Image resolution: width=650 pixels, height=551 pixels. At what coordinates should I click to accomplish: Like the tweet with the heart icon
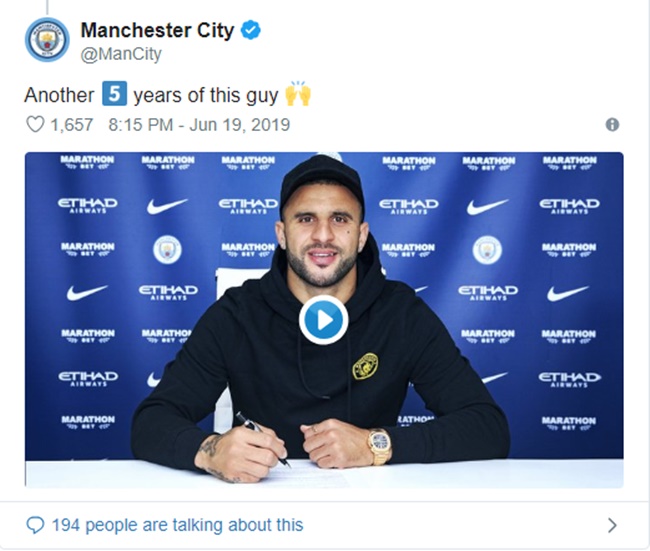(x=35, y=125)
